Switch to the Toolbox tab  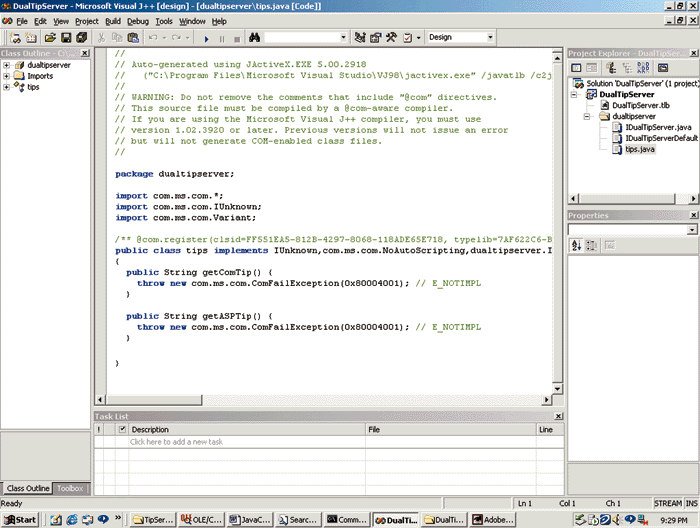point(71,488)
